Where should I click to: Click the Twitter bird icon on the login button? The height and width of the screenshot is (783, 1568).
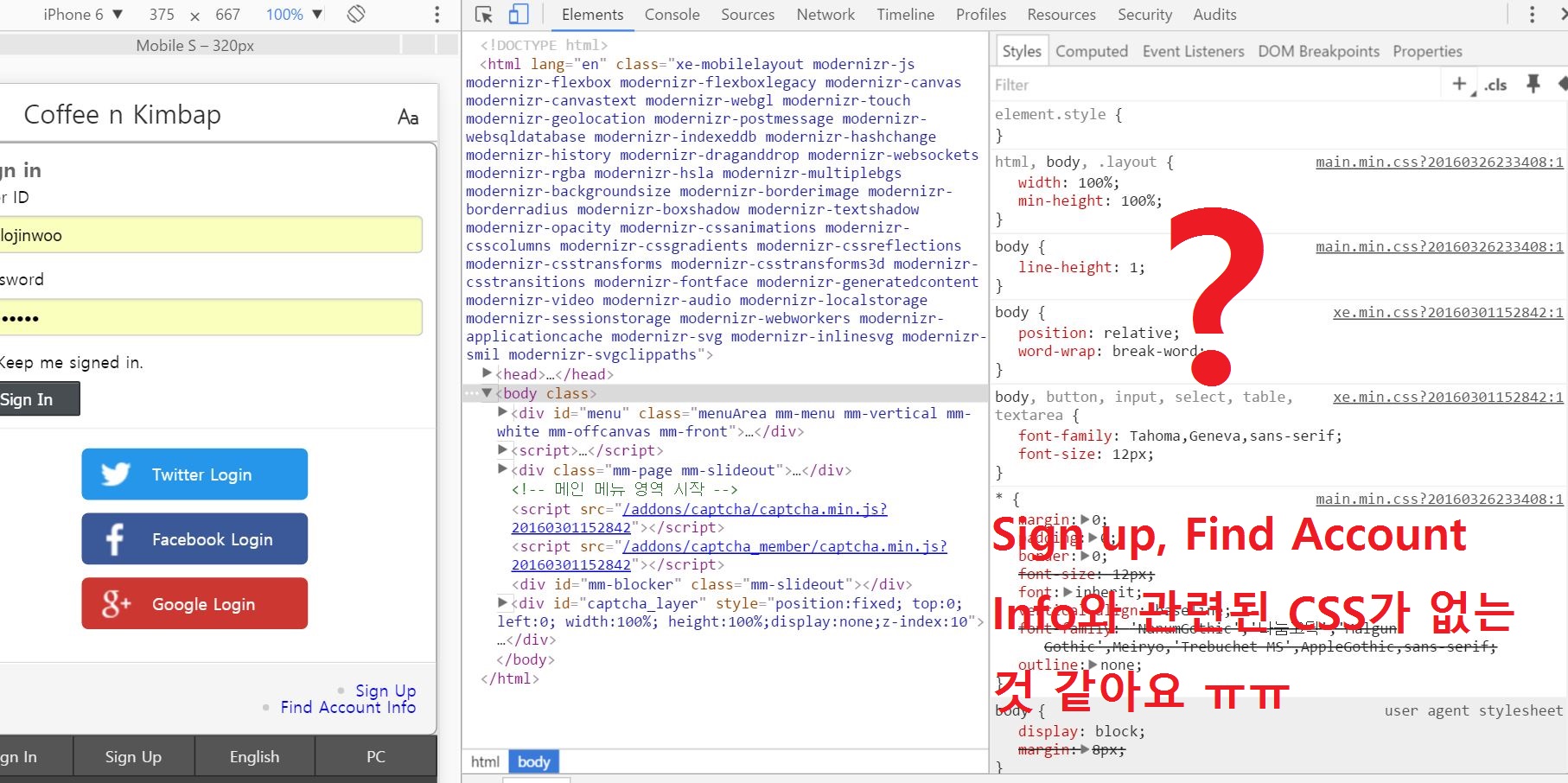pyautogui.click(x=115, y=474)
